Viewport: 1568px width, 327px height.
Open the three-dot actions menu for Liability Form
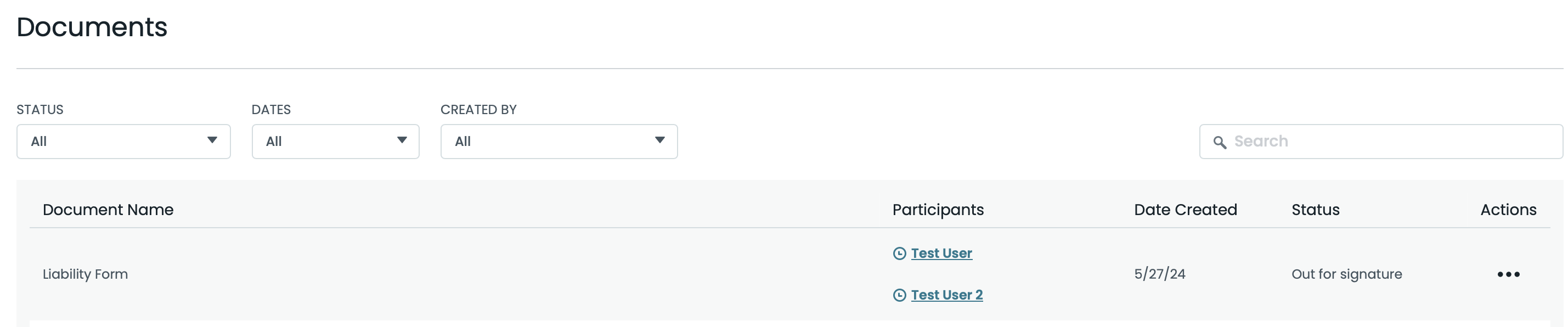[1508, 275]
